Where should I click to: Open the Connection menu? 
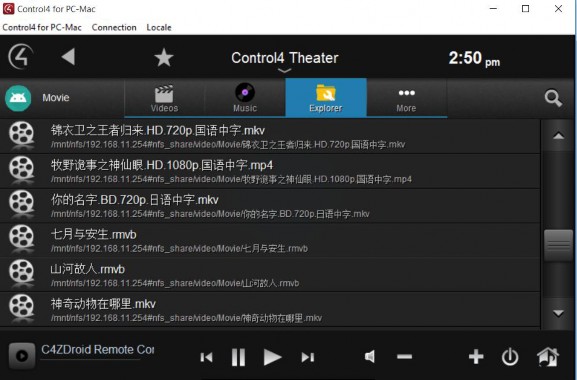tap(114, 27)
